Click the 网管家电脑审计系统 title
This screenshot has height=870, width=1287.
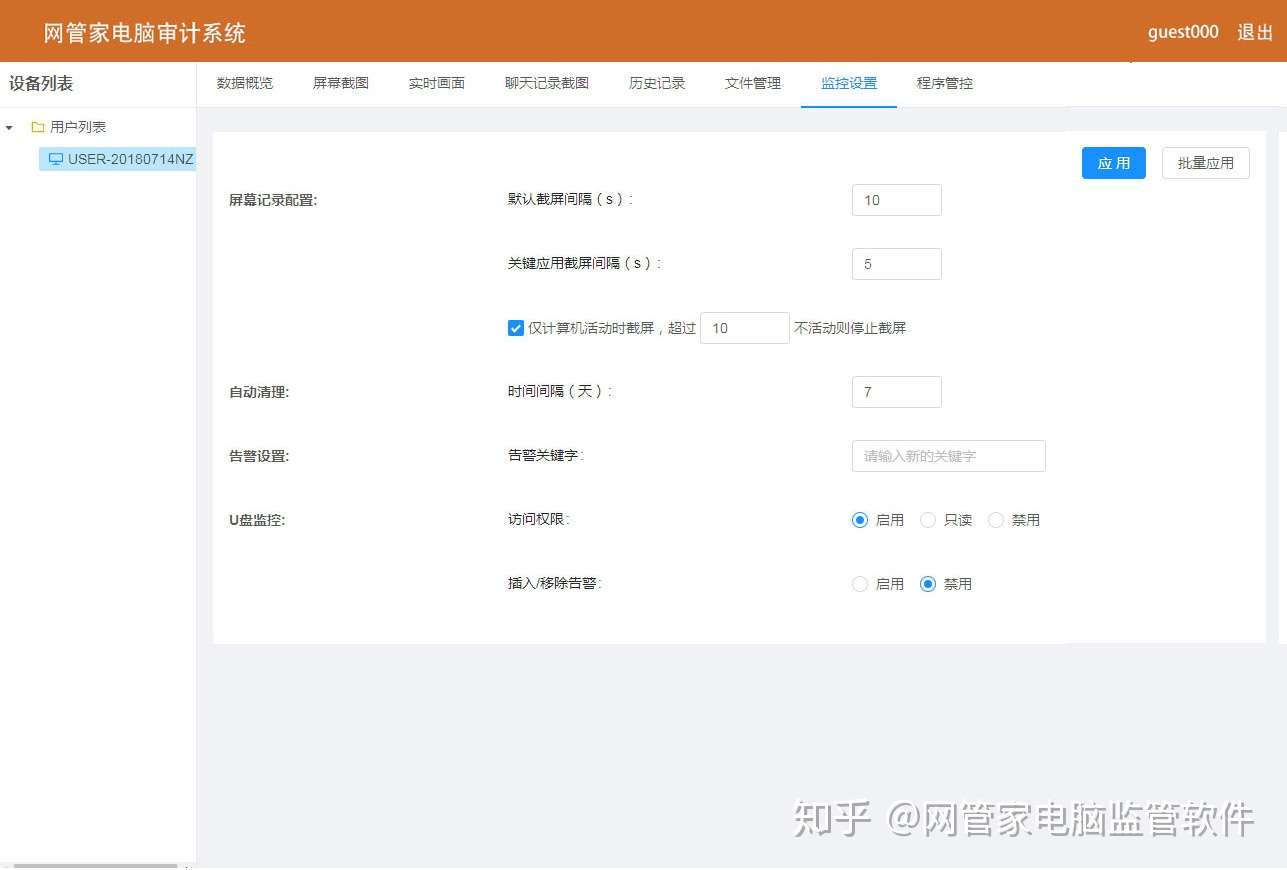(145, 33)
